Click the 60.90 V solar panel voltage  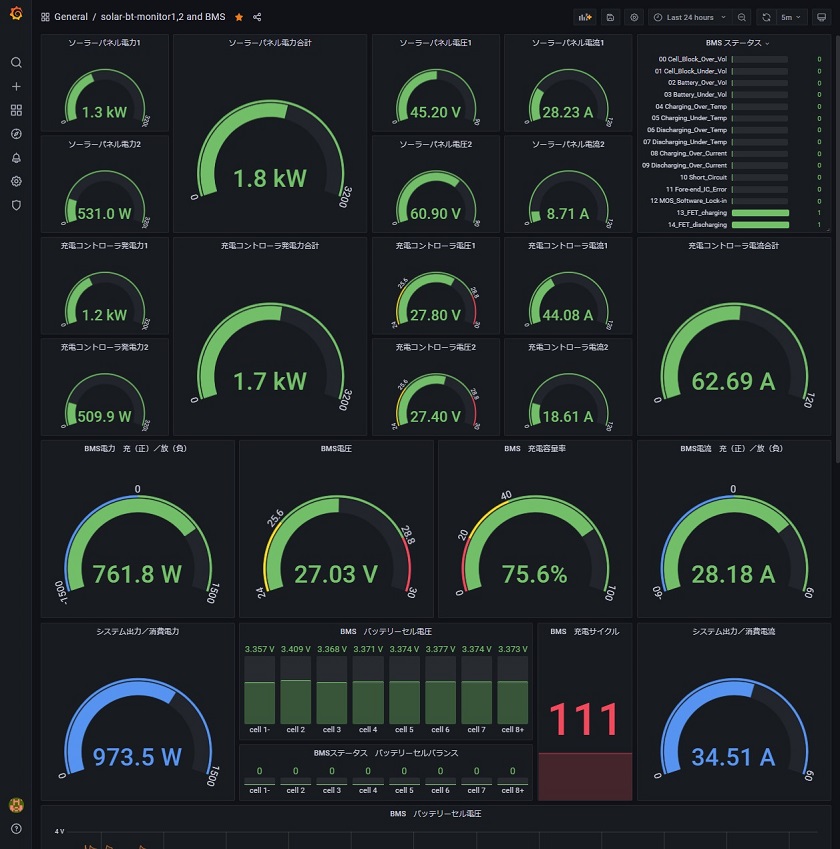coord(435,213)
